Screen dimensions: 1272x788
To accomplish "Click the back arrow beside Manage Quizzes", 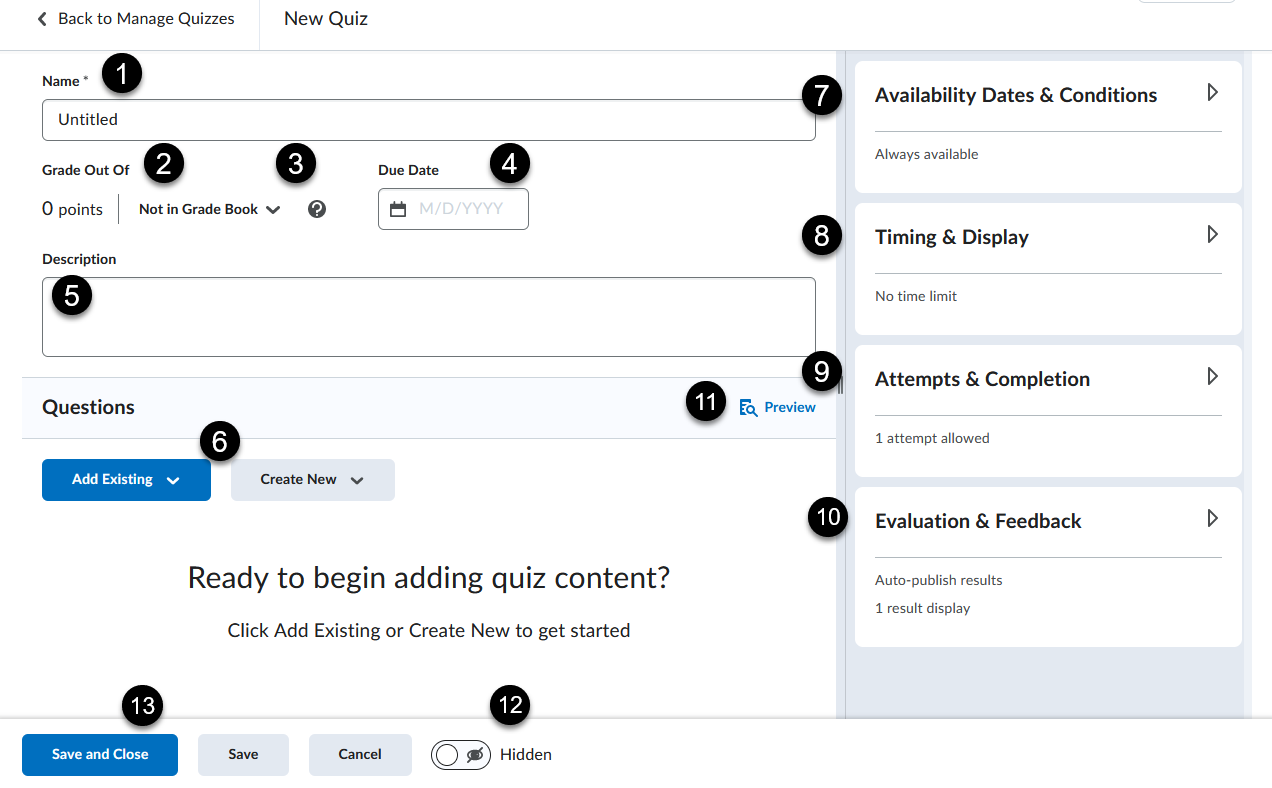I will click(x=42, y=19).
